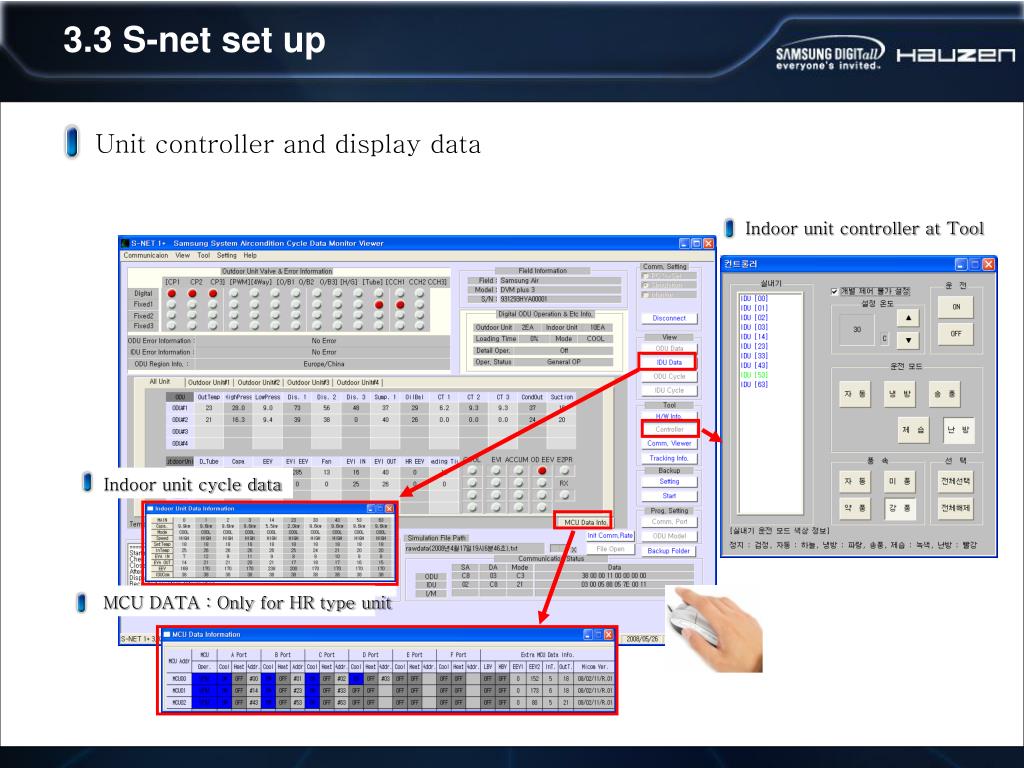The height and width of the screenshot is (768, 1024).
Task: Select 자동 in the 풍속 group
Action: coord(854,481)
